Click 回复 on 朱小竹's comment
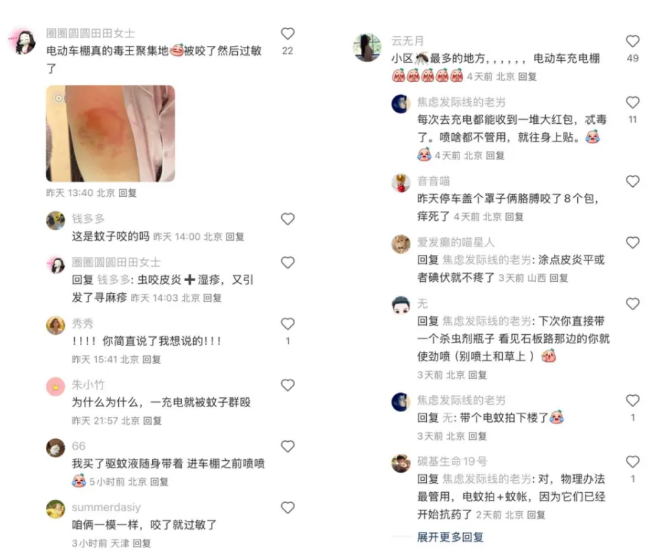Screen dimensions: 659x556 click(x=152, y=421)
